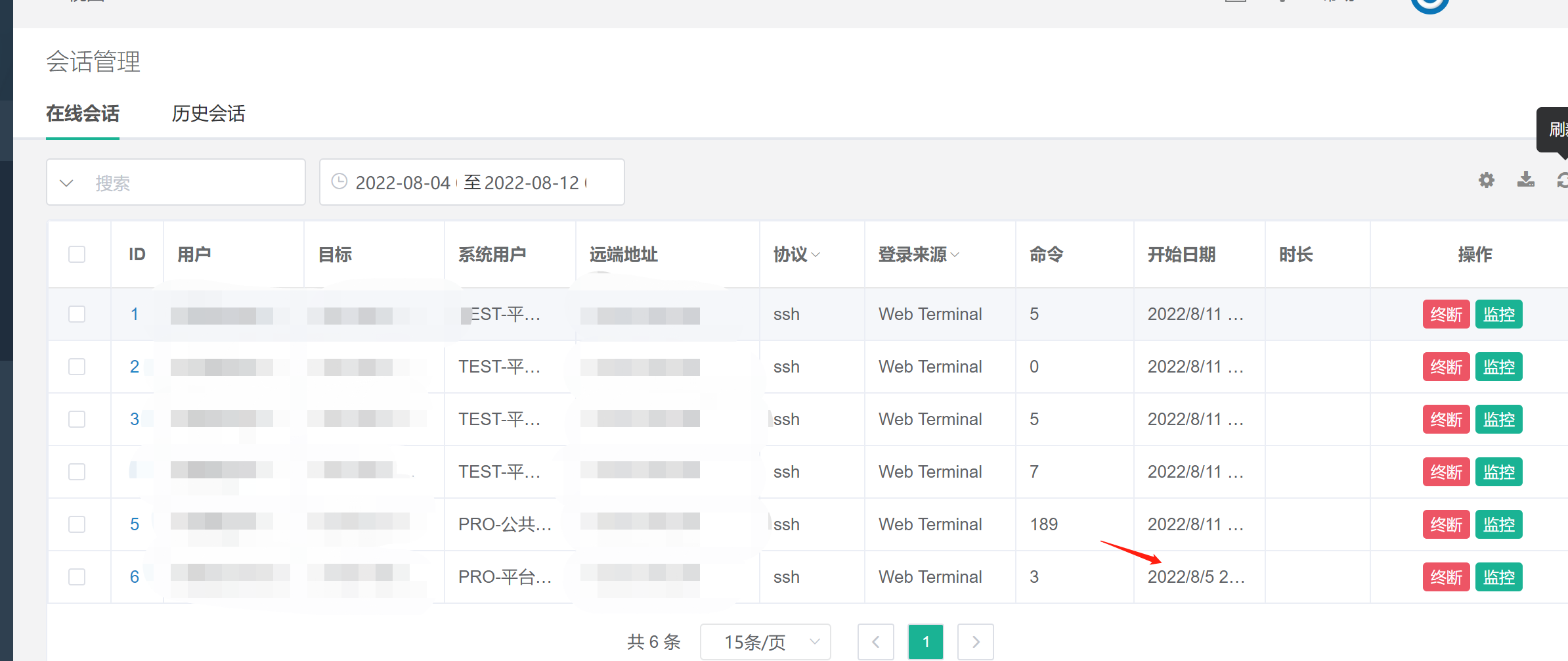Screen dimensions: 1568x661
Task: Expand the search filter dropdown chevron
Action: pyautogui.click(x=66, y=183)
